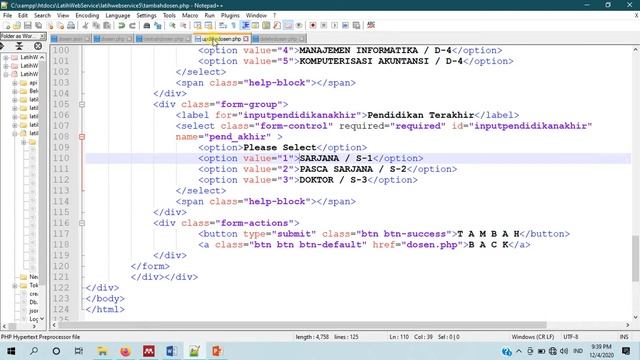Toggle Word Wrap in the toolbar

[223, 25]
